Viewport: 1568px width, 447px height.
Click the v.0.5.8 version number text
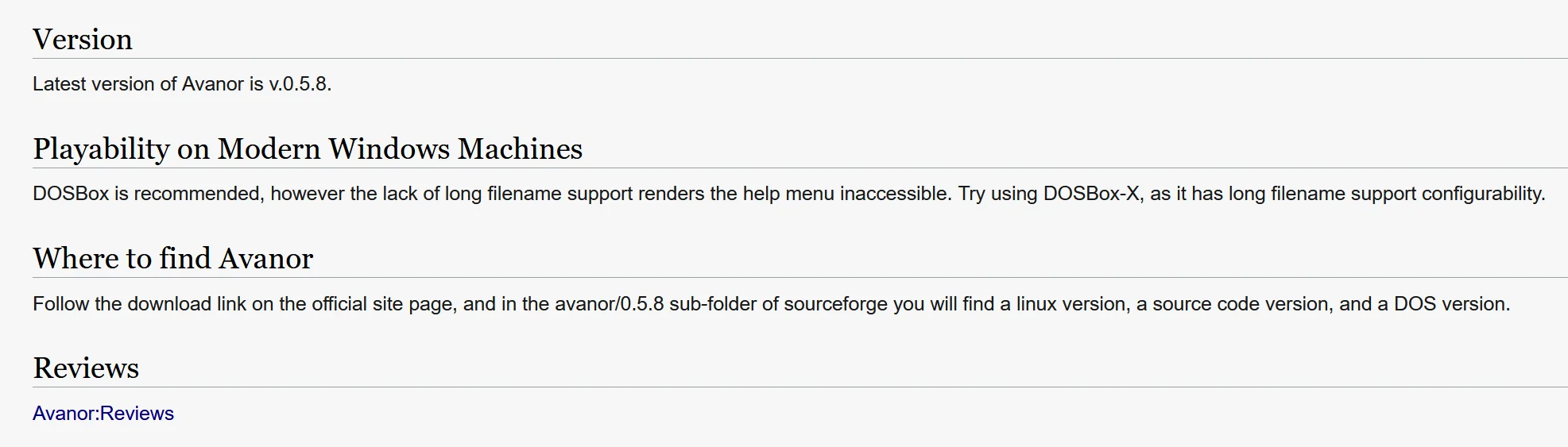coord(300,84)
